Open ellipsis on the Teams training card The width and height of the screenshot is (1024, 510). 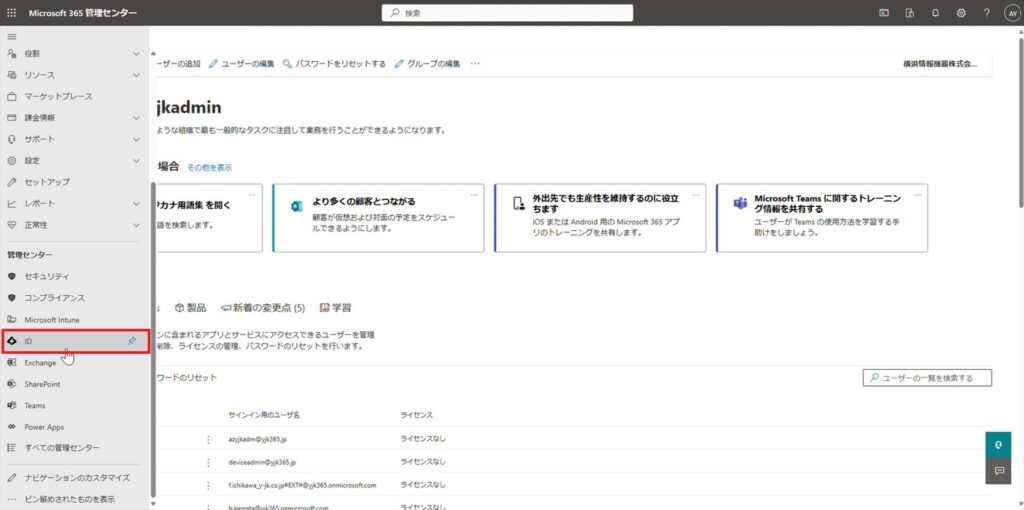(x=918, y=195)
